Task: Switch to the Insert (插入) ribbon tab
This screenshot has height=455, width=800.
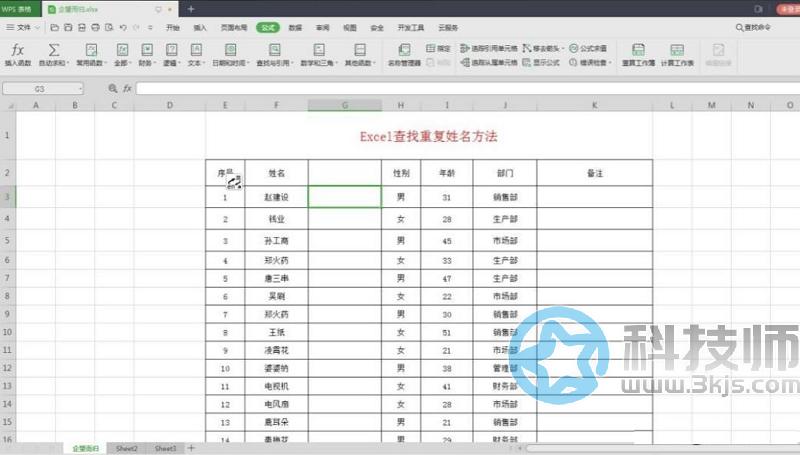Action: (200, 28)
